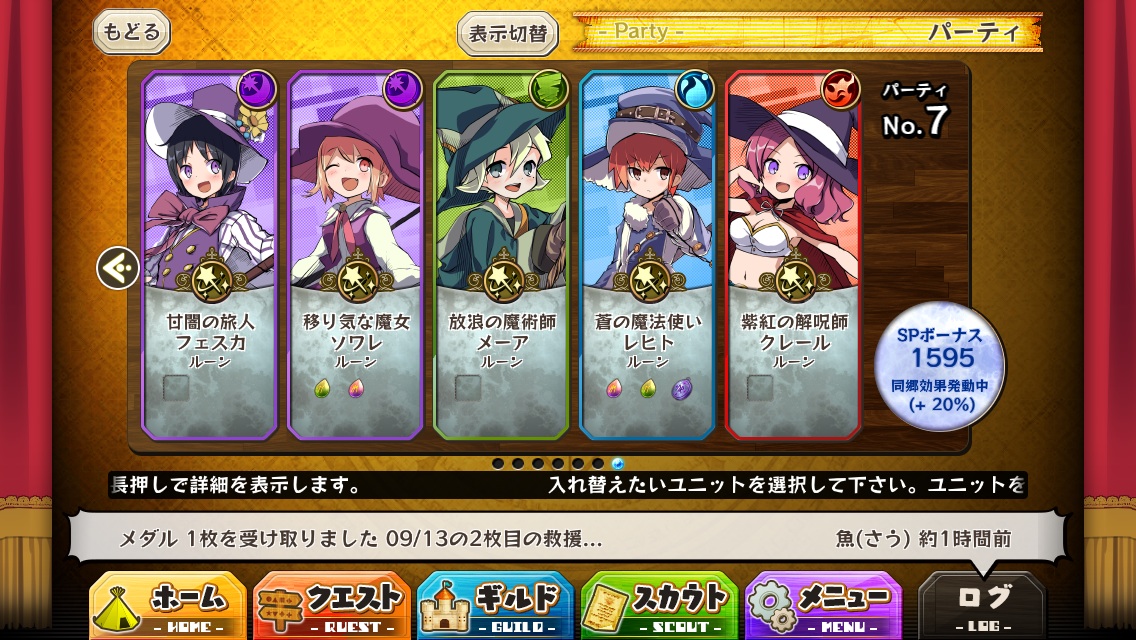Select the green rune gem on ソワレ card

pyautogui.click(x=322, y=389)
